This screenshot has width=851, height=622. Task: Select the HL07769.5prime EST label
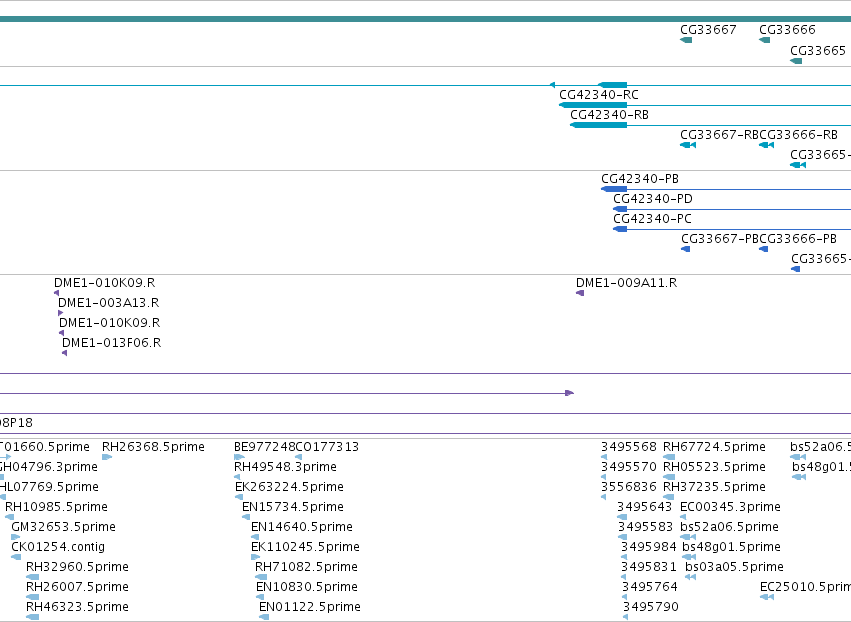click(49, 487)
